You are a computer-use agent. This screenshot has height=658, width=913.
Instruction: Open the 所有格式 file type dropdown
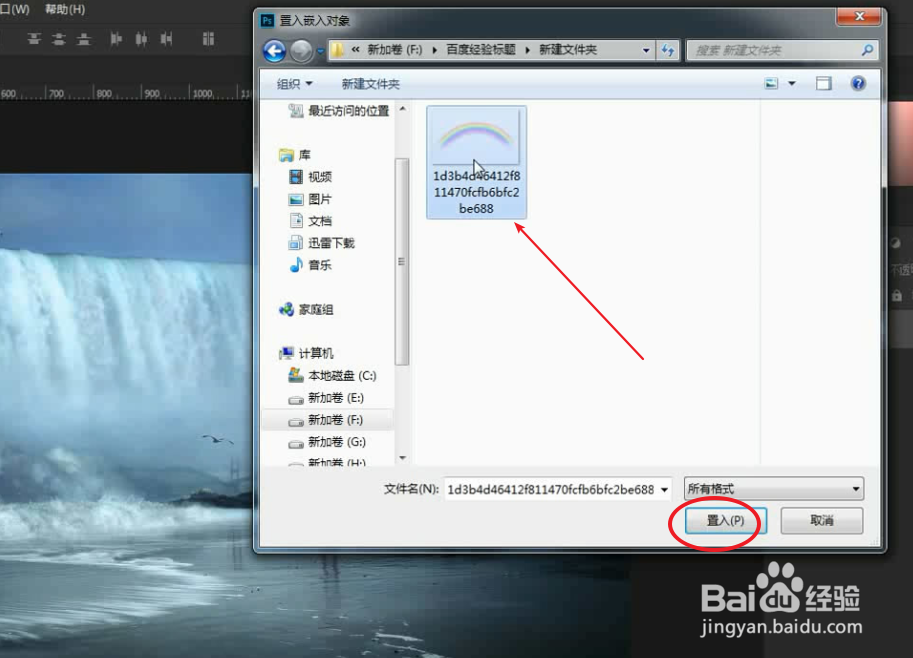pos(774,489)
